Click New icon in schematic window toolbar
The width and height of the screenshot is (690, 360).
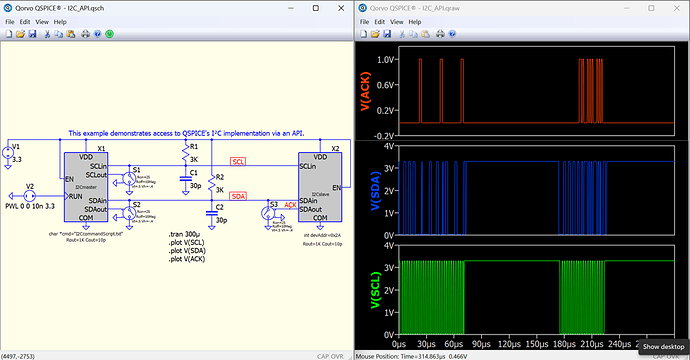coord(9,34)
